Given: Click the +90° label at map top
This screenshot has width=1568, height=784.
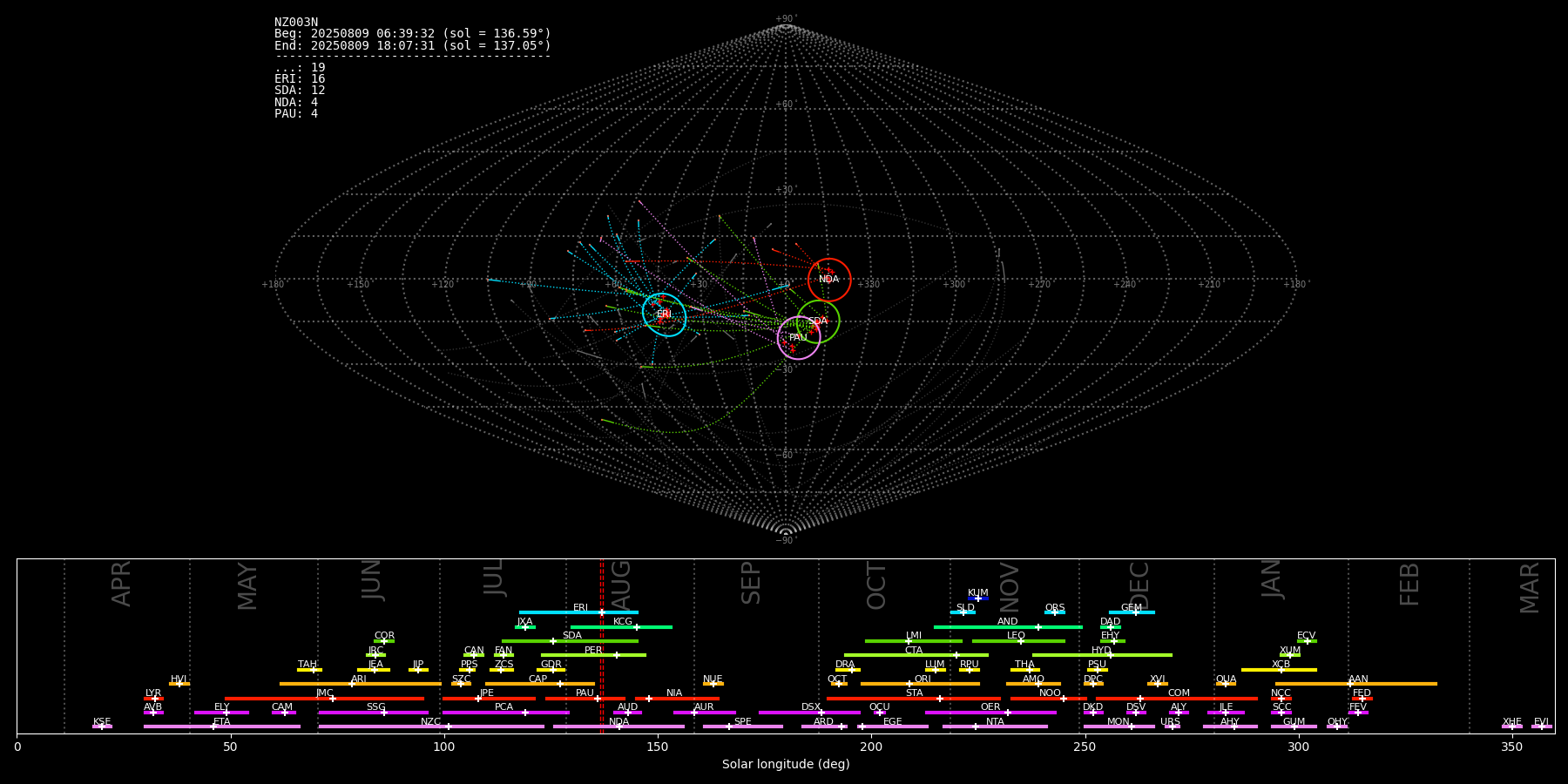Looking at the screenshot, I should pos(786,19).
